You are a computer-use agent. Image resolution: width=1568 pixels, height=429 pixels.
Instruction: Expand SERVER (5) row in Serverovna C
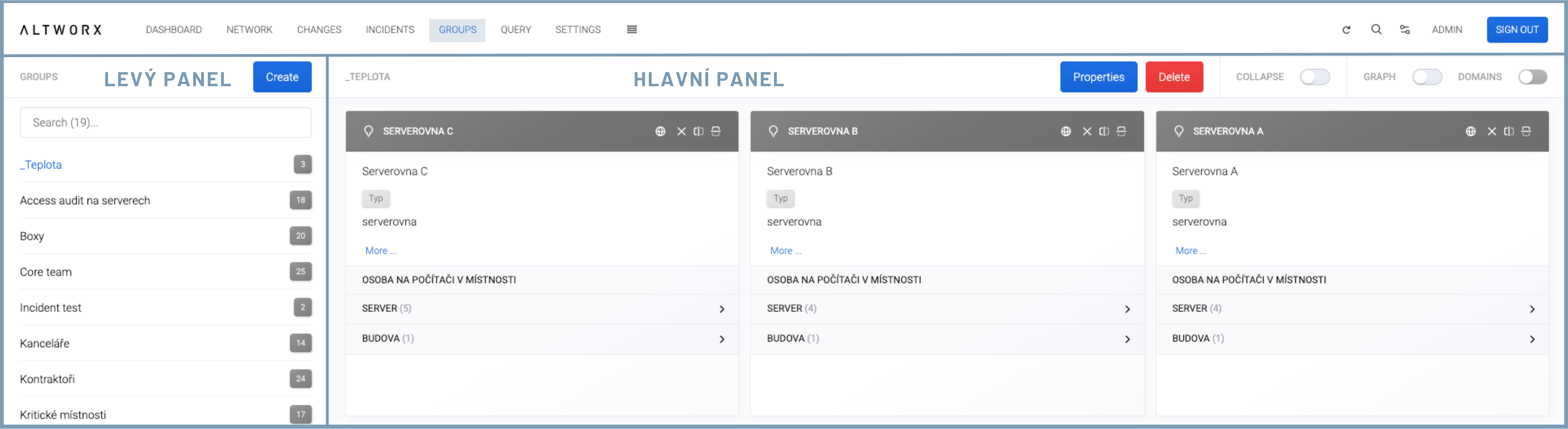pyautogui.click(x=722, y=309)
